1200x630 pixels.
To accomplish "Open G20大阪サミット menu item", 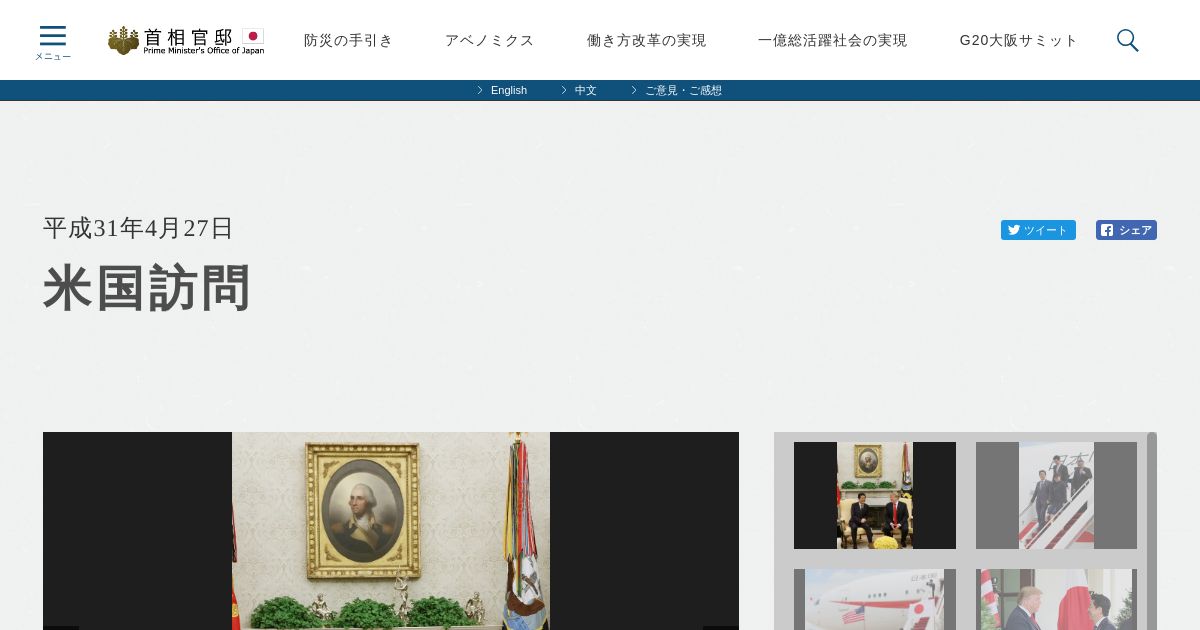I will [x=1019, y=40].
